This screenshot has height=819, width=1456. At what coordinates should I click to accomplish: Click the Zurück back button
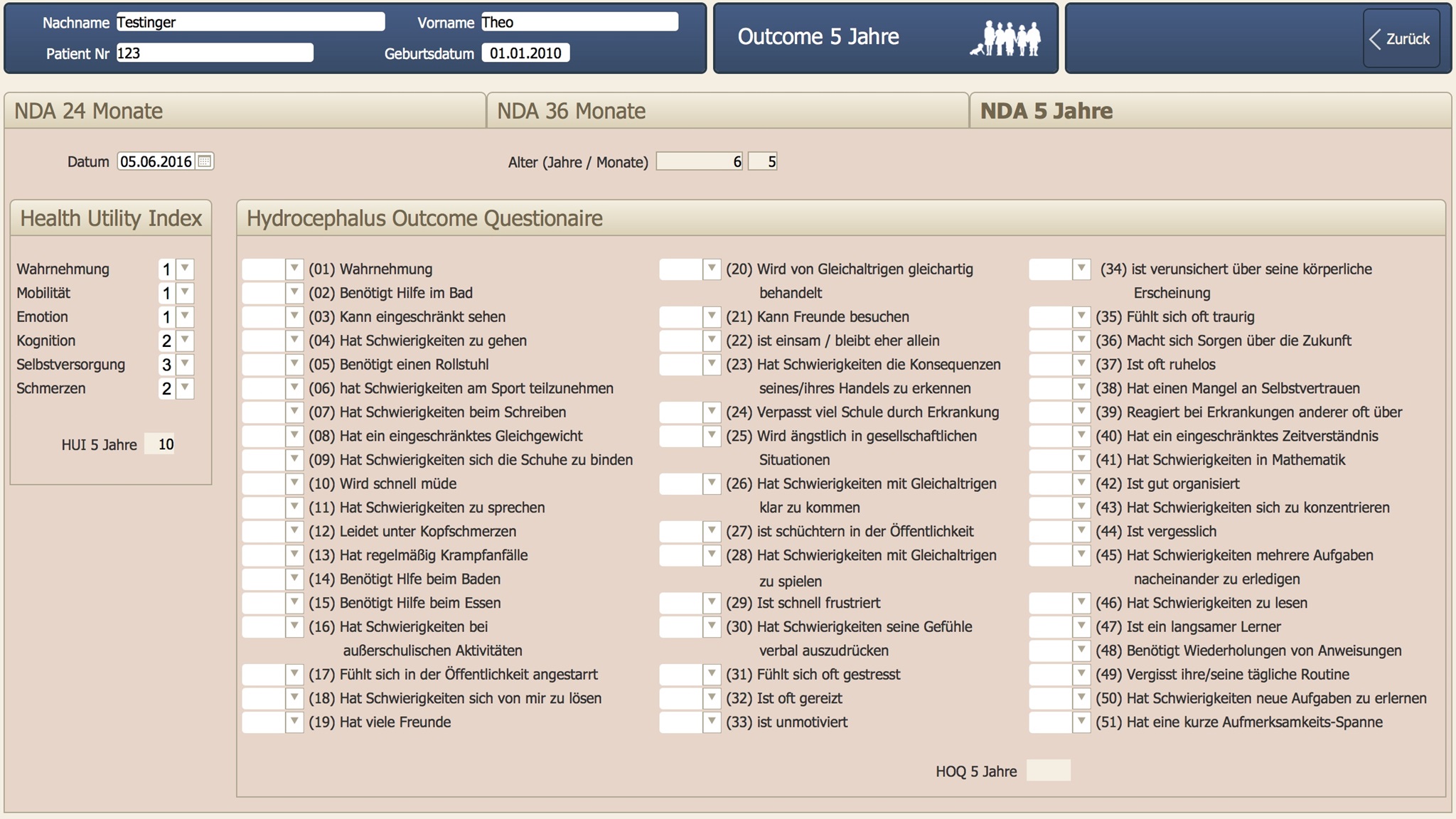point(1400,39)
